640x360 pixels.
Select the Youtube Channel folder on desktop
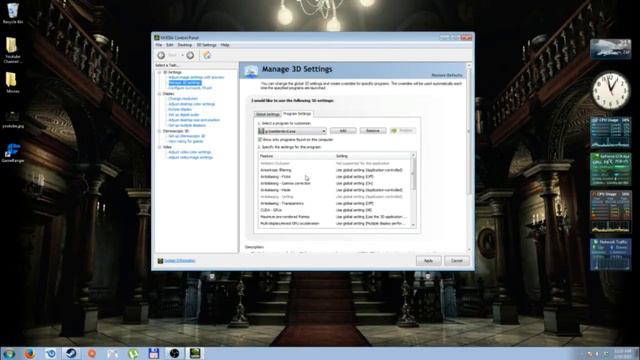click(x=12, y=51)
